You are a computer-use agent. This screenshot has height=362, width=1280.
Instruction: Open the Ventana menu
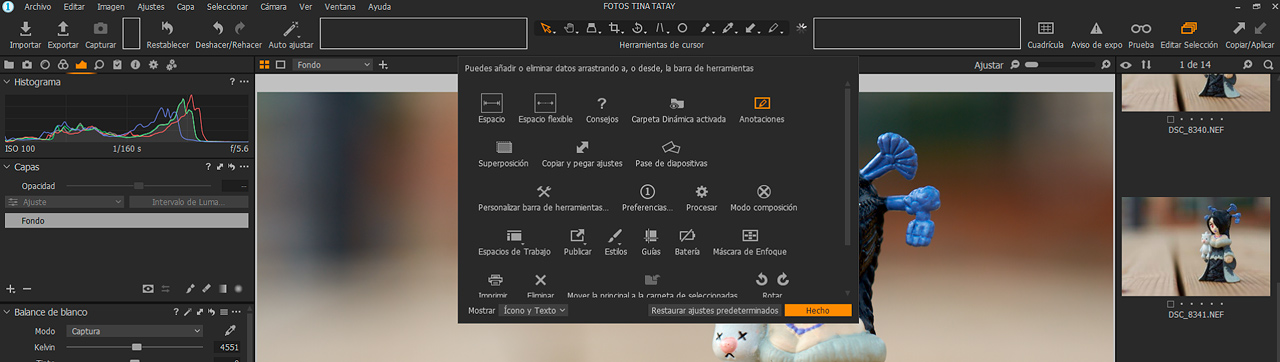(x=341, y=6)
